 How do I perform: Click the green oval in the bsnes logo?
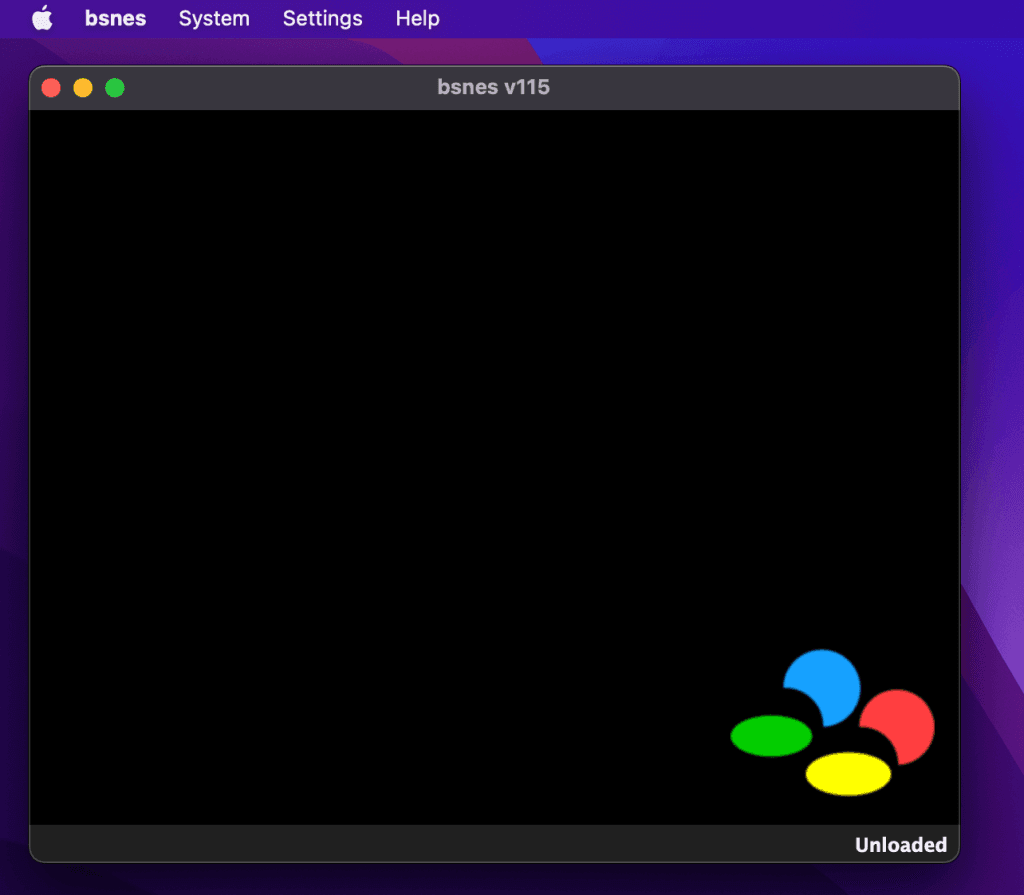click(770, 734)
